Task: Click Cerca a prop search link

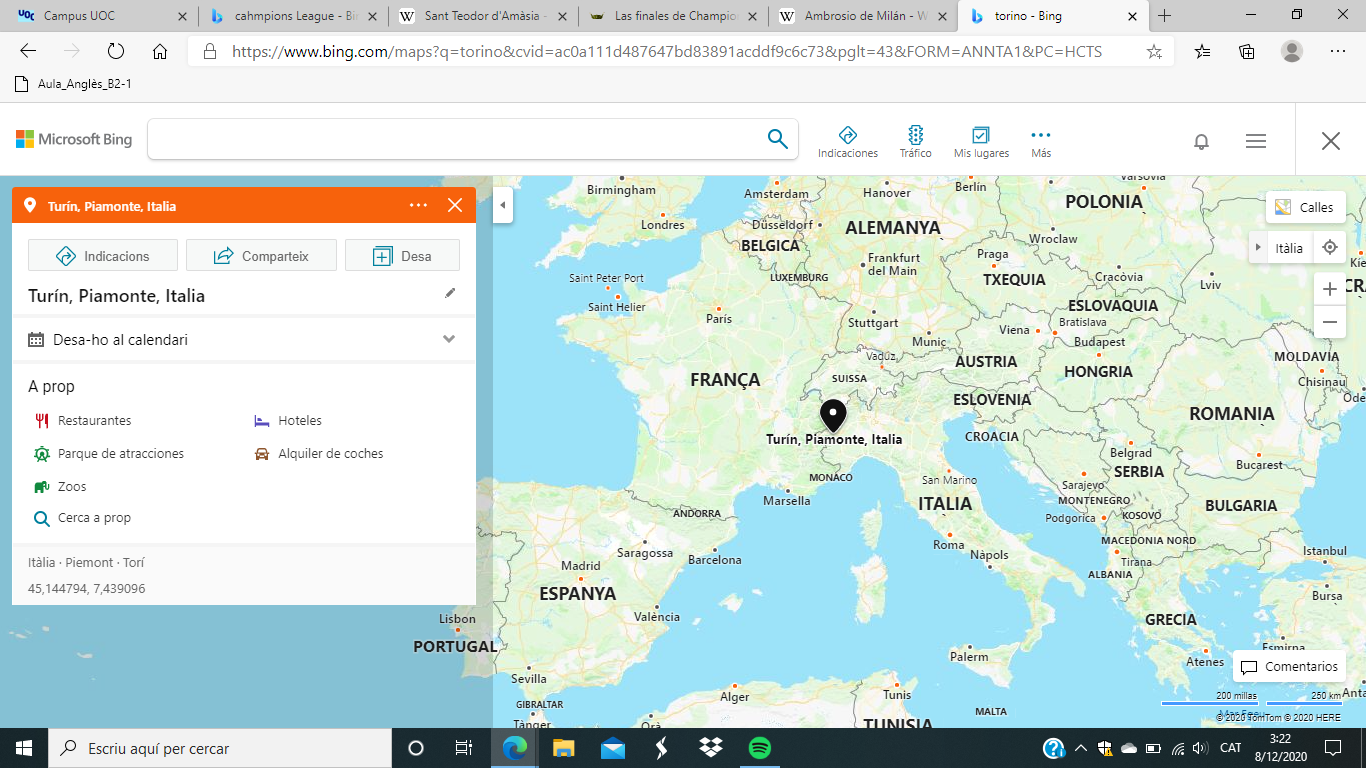Action: 82,518
